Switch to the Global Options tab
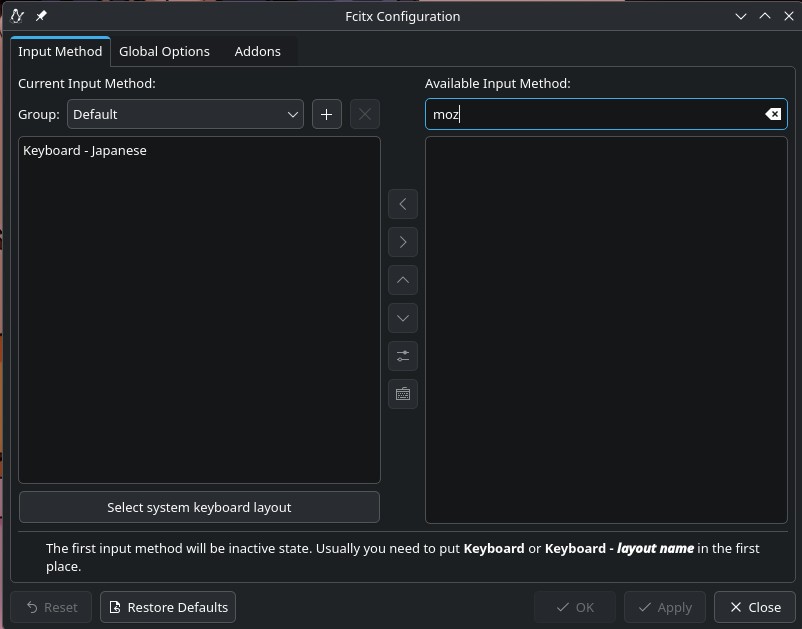The image size is (802, 629). tap(164, 51)
